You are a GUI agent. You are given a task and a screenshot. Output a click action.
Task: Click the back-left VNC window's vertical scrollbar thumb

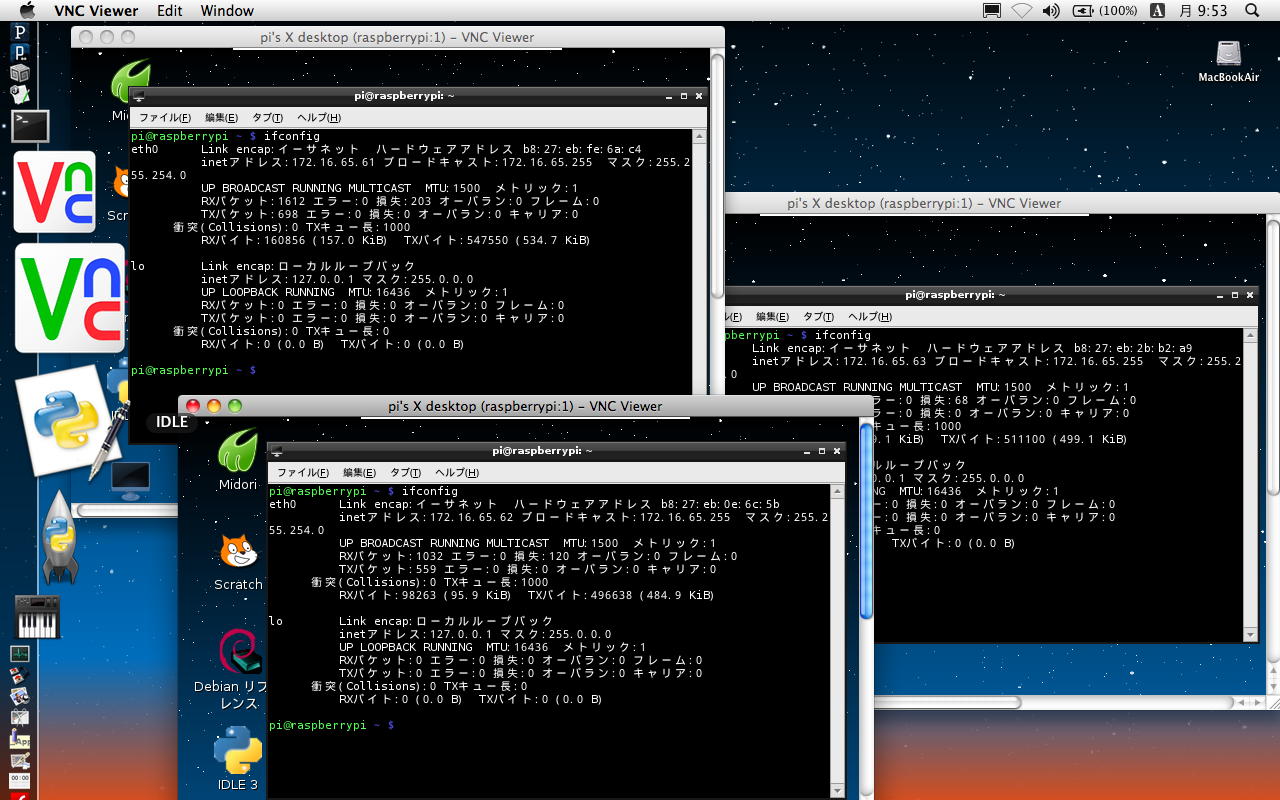(x=717, y=174)
